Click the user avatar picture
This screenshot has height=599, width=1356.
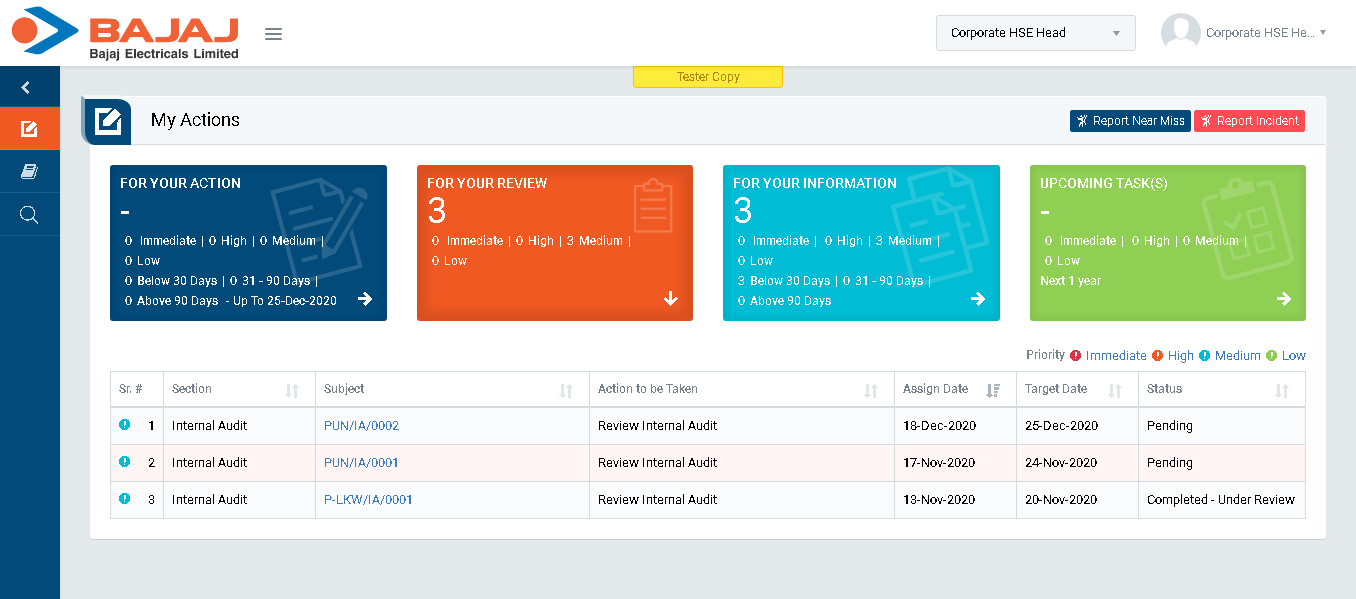(x=1180, y=33)
